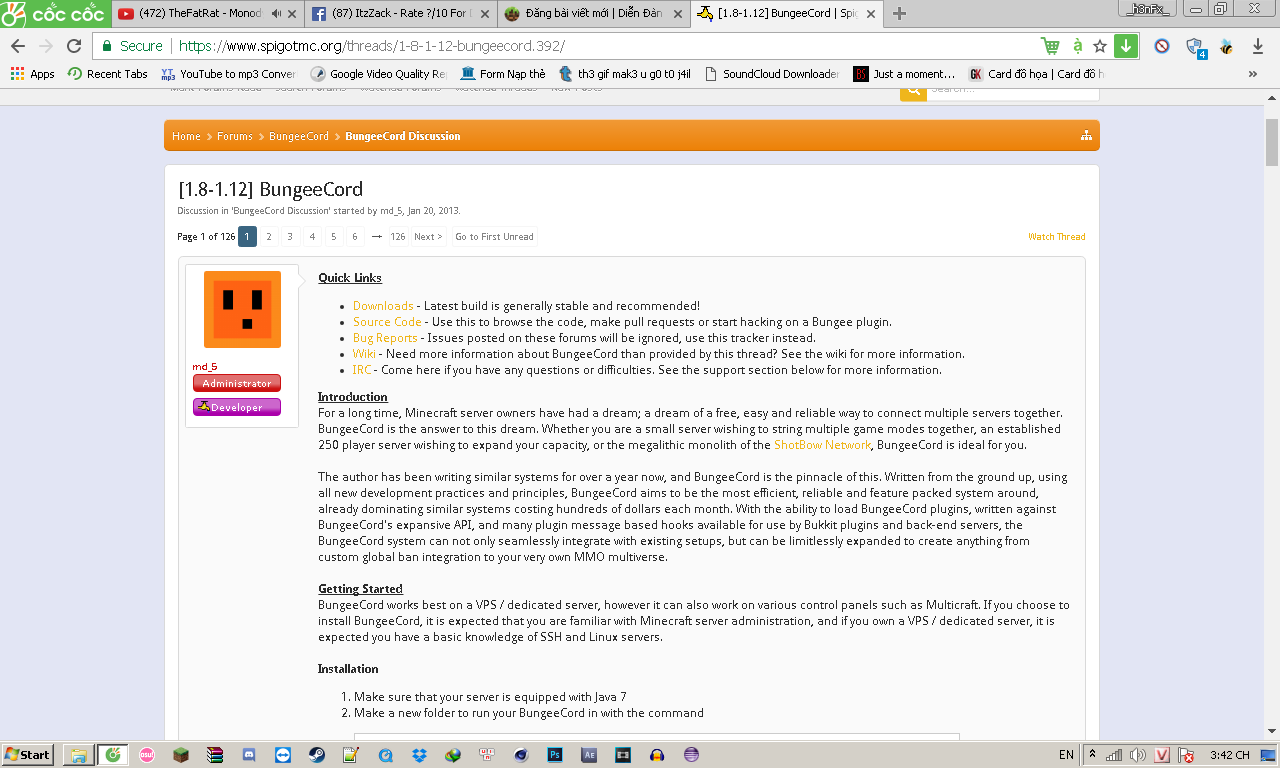Click the forum search box

tap(1012, 91)
